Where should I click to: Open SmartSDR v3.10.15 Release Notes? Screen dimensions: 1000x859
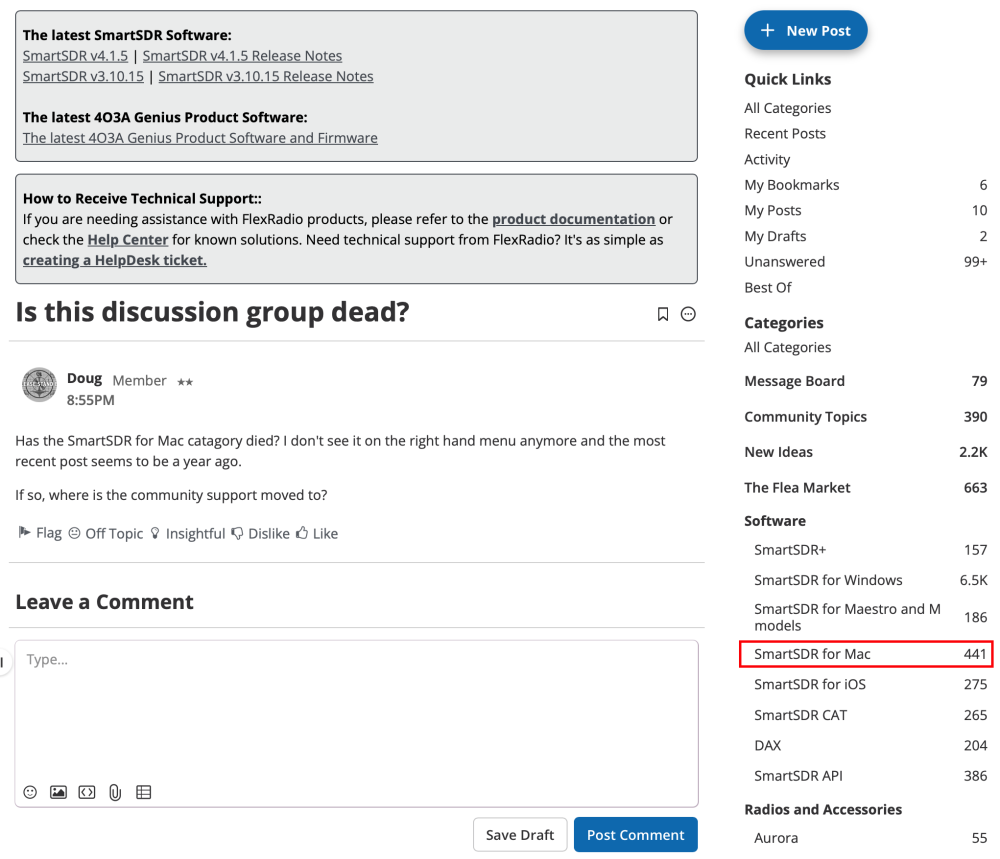point(266,77)
